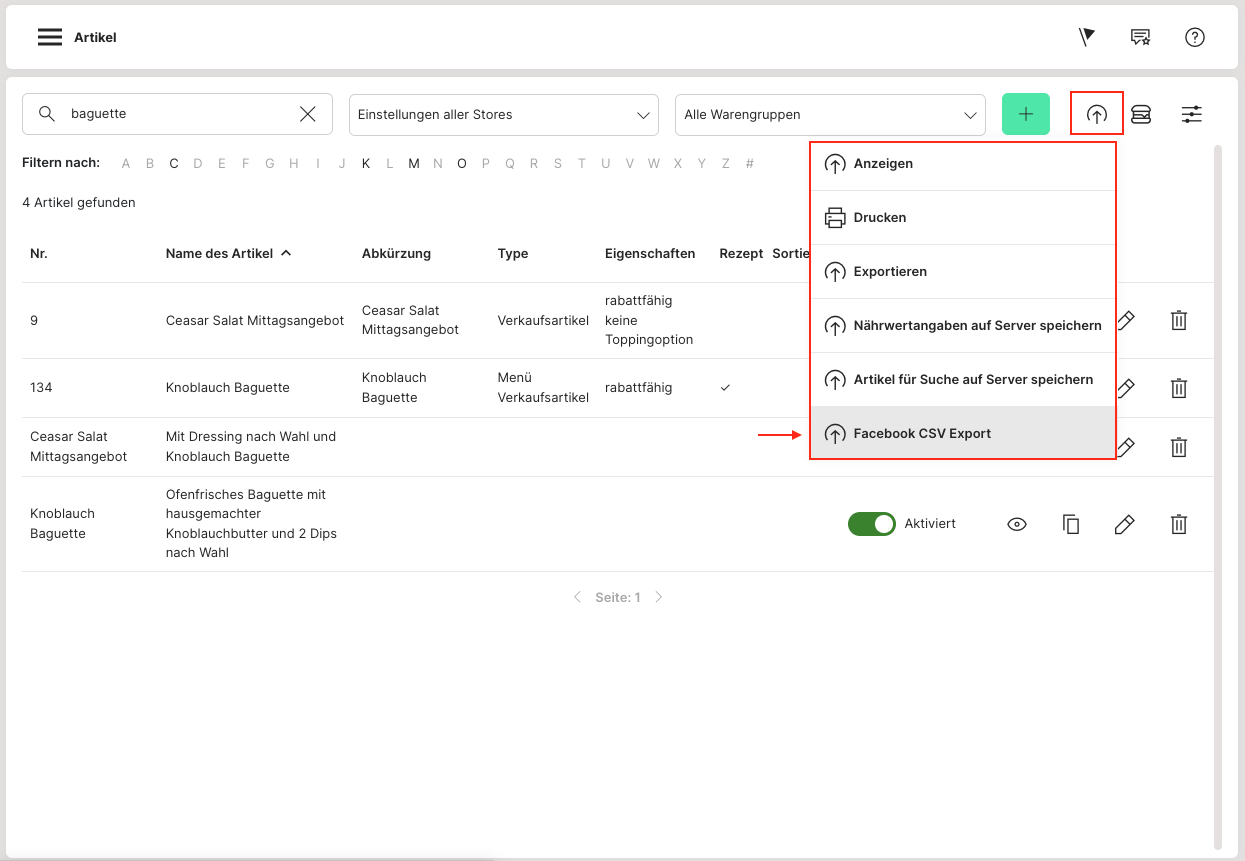Go to next page arrow
The width and height of the screenshot is (1245, 861).
658,597
